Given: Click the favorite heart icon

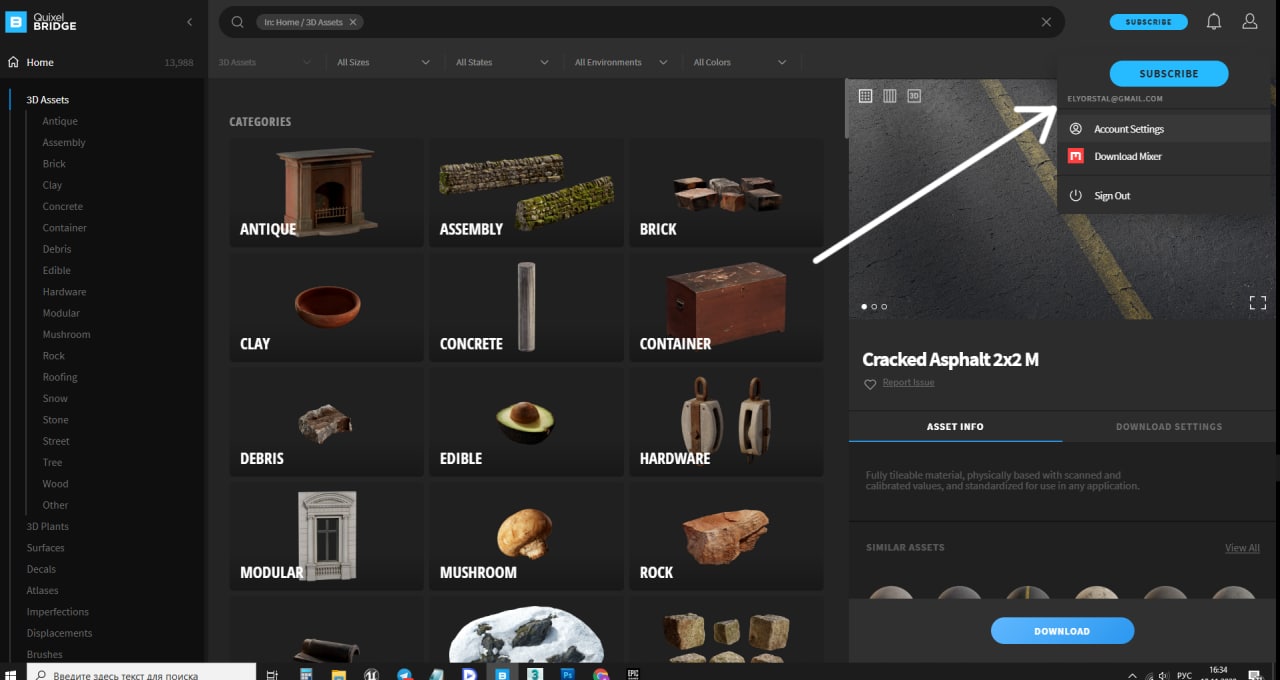Looking at the screenshot, I should (870, 384).
